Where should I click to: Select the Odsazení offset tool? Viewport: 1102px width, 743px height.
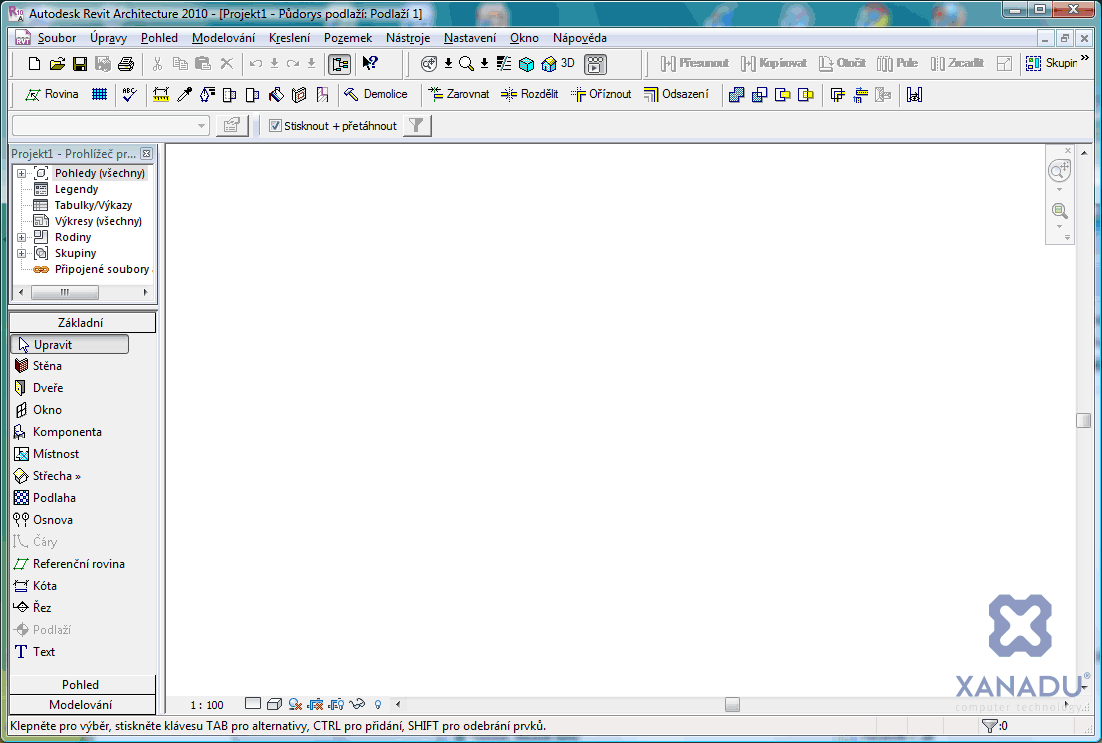676,94
